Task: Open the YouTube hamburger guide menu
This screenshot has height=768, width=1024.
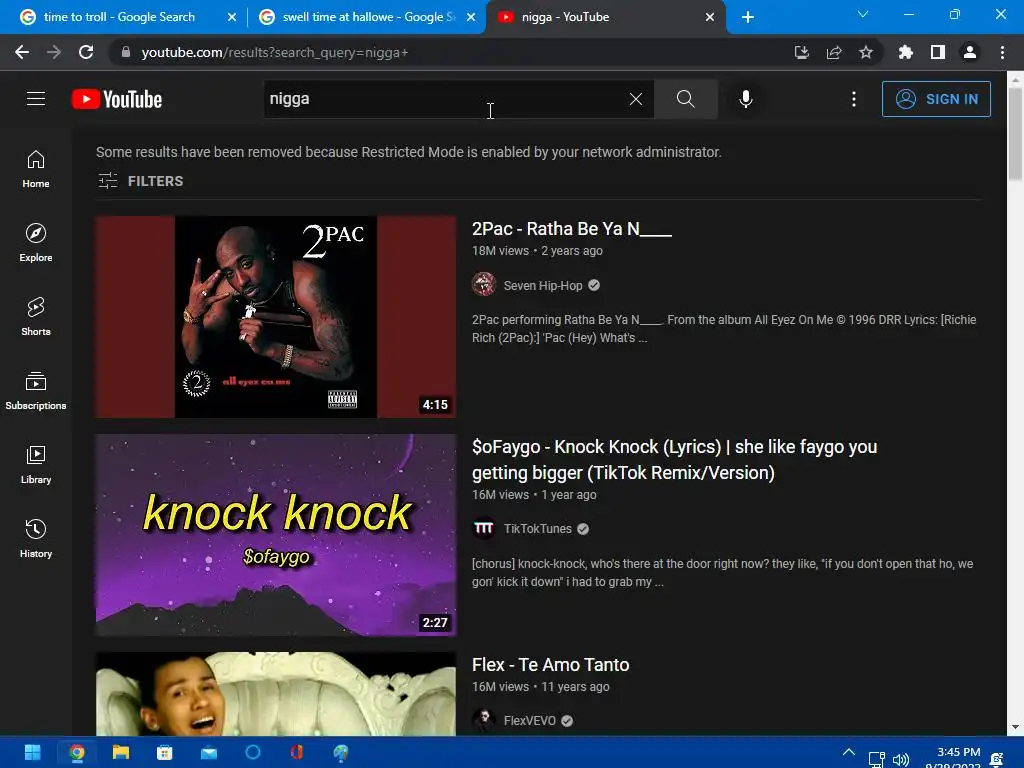Action: coord(36,99)
